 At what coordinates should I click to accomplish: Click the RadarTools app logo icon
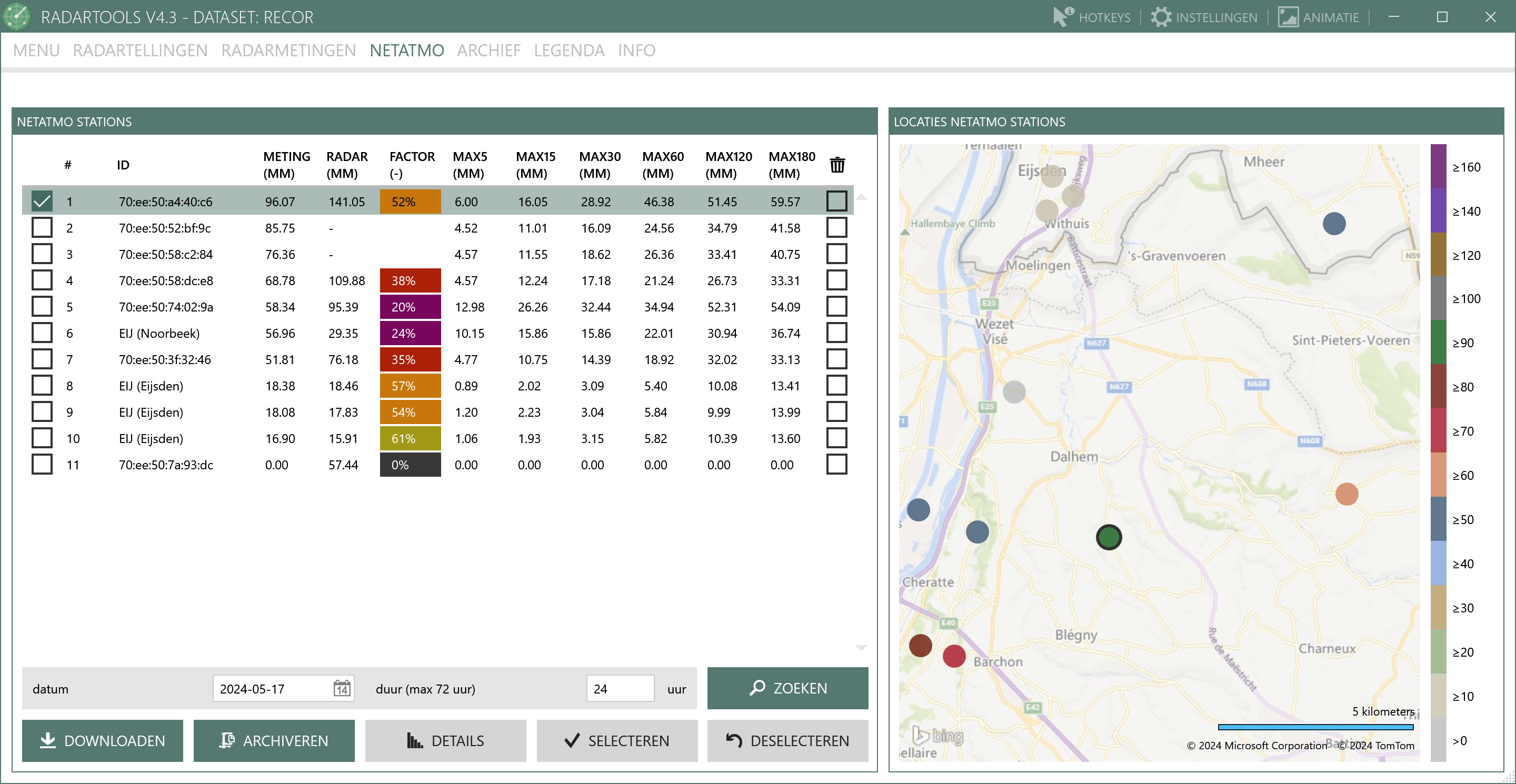point(17,16)
